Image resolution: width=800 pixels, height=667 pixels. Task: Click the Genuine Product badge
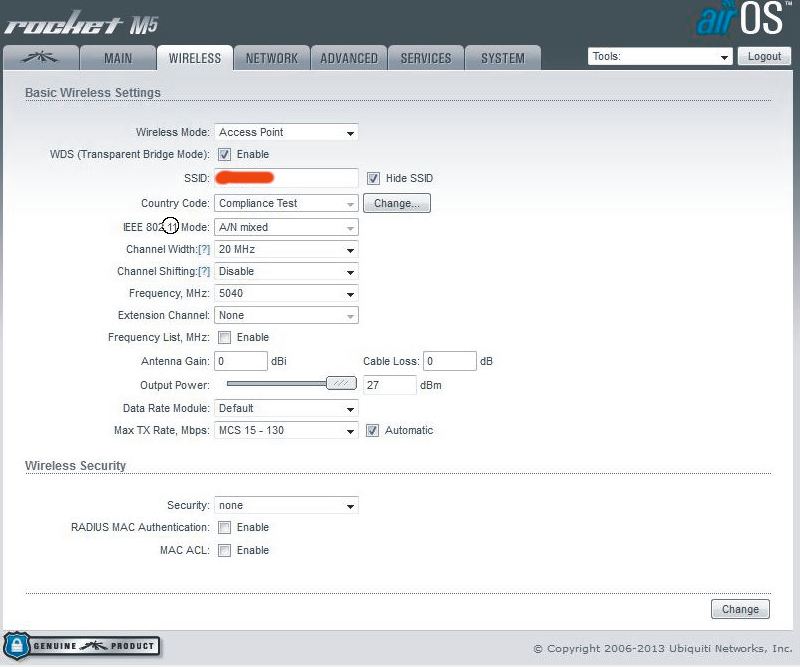pyautogui.click(x=82, y=646)
